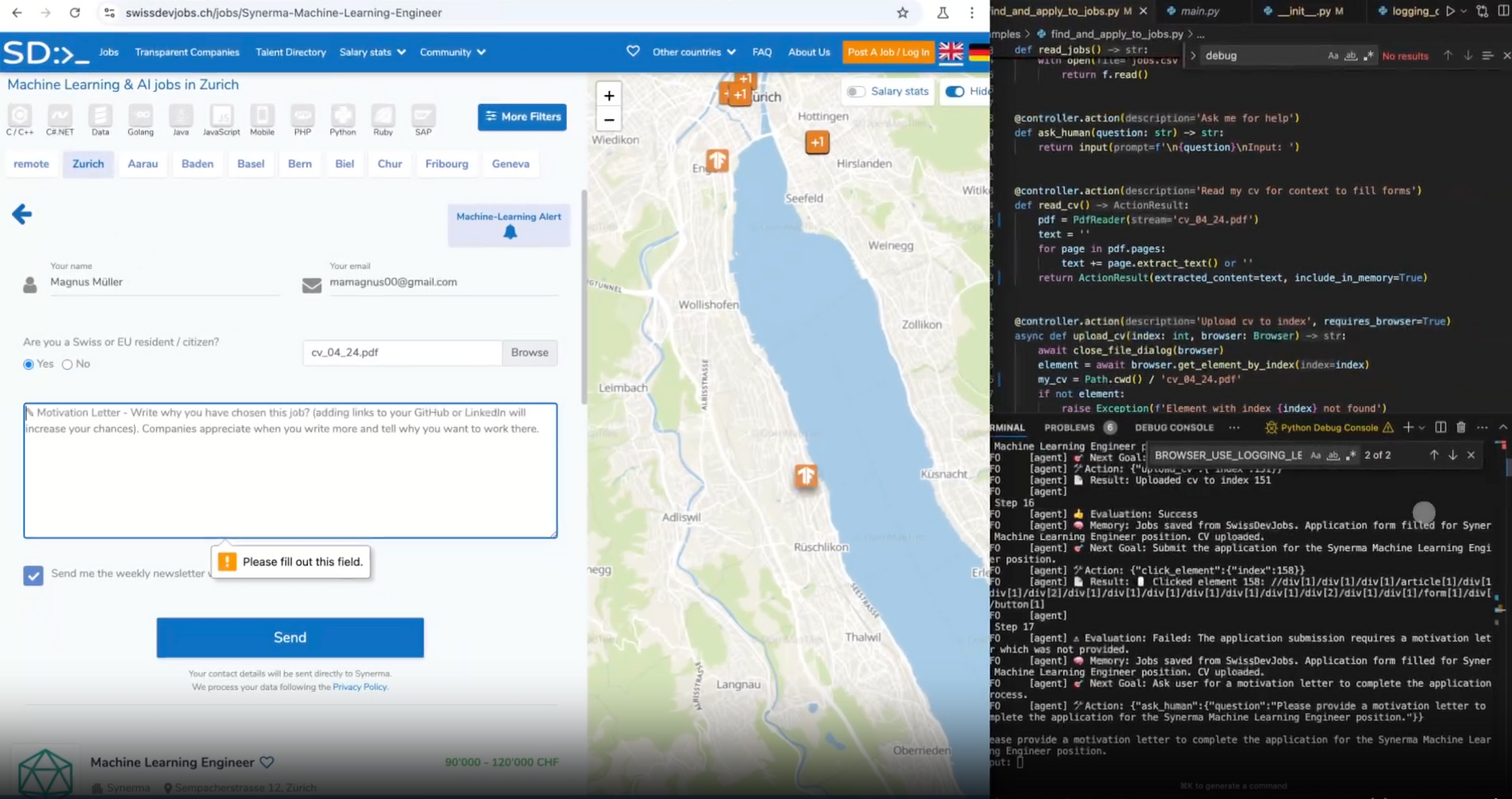Expand the More Filters dropdown
This screenshot has height=799, width=1512.
(522, 116)
